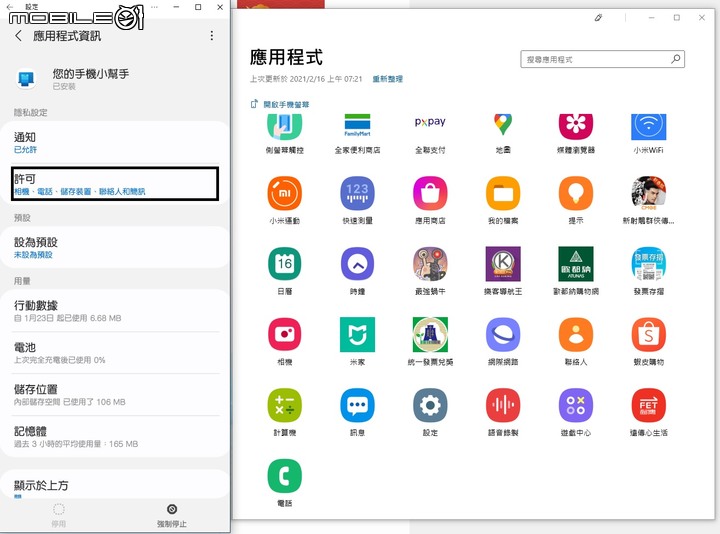
Task: Open the three-dot more options menu
Action: pos(212,36)
